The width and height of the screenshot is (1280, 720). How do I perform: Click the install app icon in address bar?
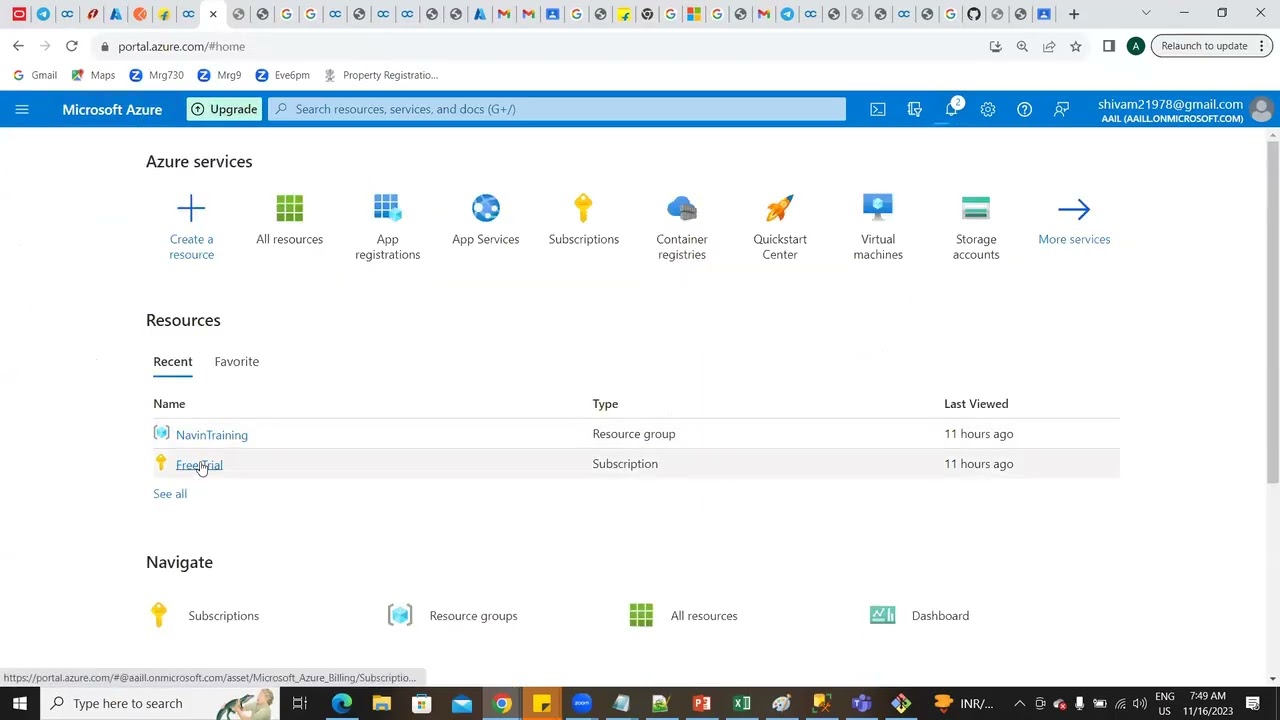(995, 46)
